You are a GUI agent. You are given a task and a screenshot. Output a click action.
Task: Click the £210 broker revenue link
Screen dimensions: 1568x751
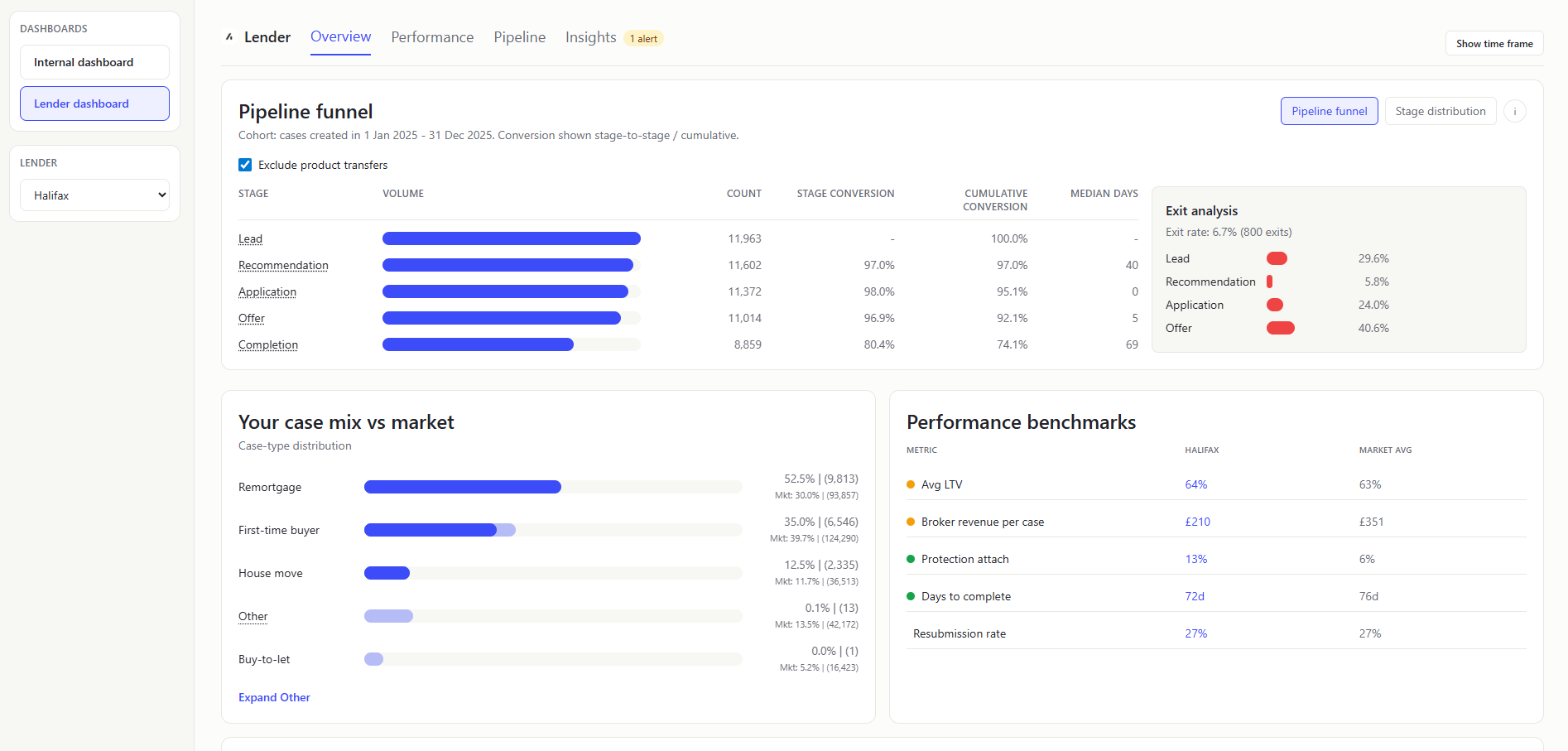tap(1197, 522)
